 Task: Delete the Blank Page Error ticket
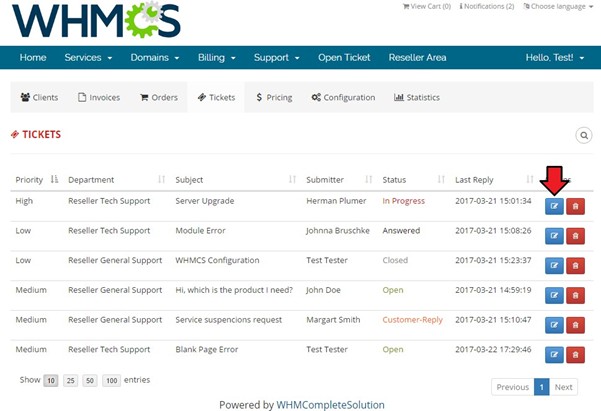click(x=576, y=355)
